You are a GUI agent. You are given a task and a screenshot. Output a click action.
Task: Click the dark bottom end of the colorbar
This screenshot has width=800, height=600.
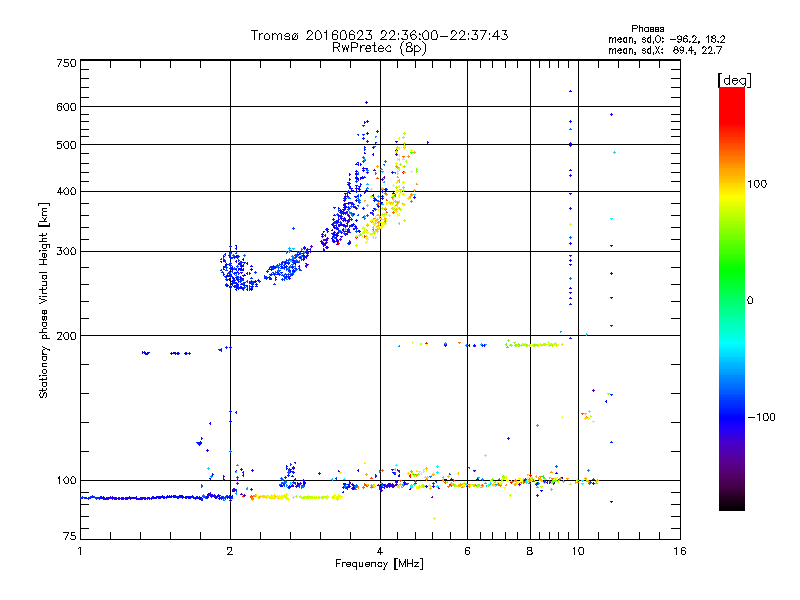click(732, 503)
